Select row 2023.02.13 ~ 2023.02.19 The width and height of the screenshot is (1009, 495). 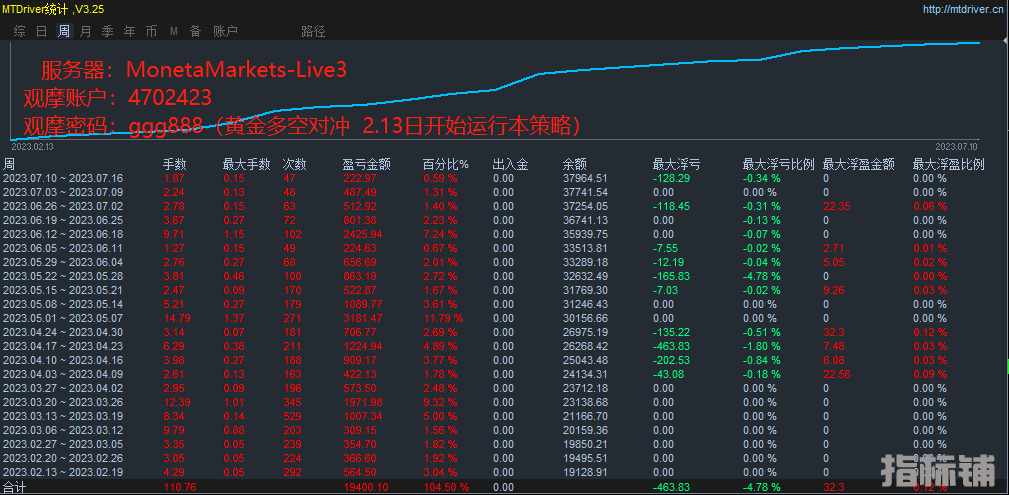click(504, 471)
